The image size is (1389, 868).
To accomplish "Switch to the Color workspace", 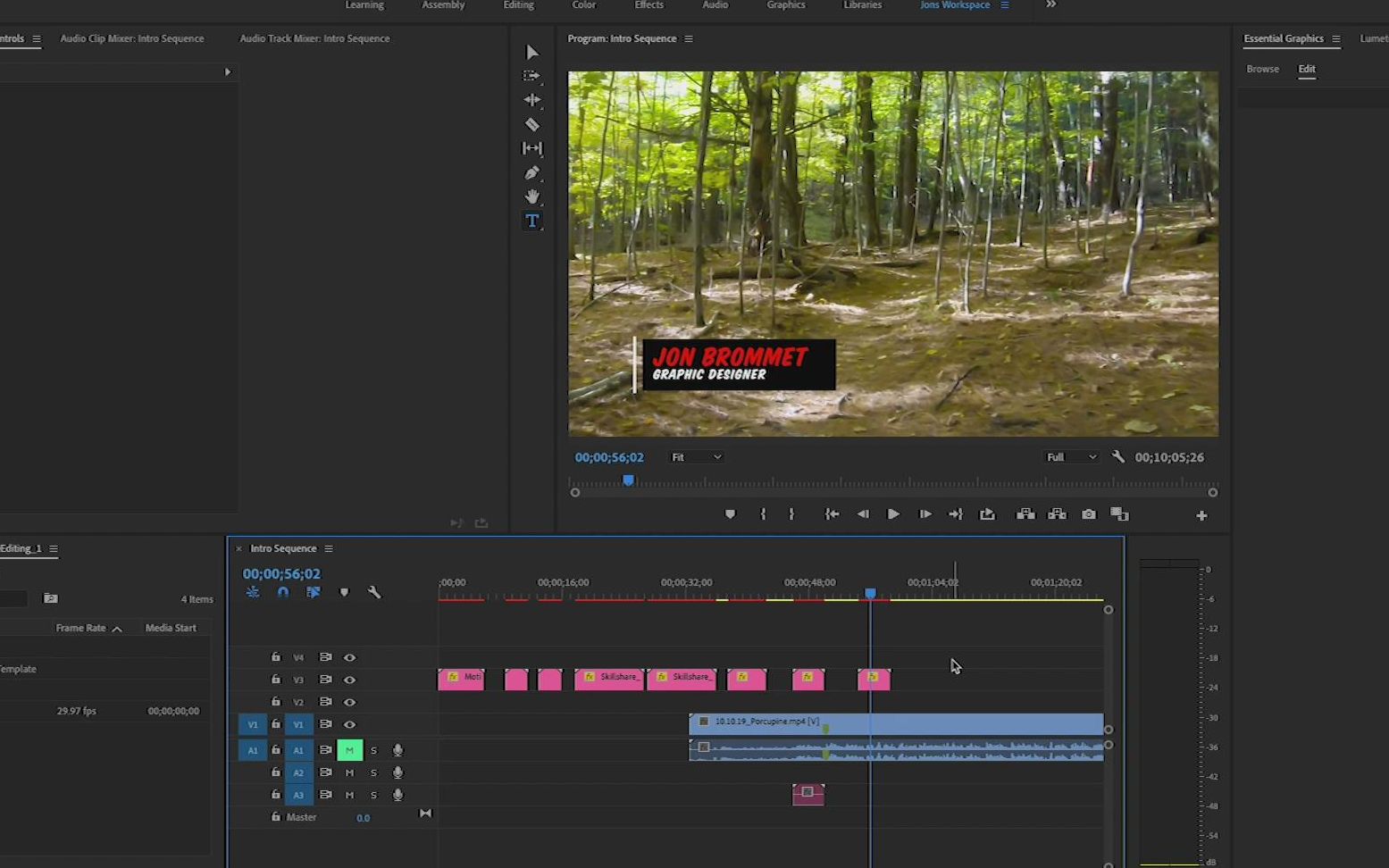I will point(583,4).
